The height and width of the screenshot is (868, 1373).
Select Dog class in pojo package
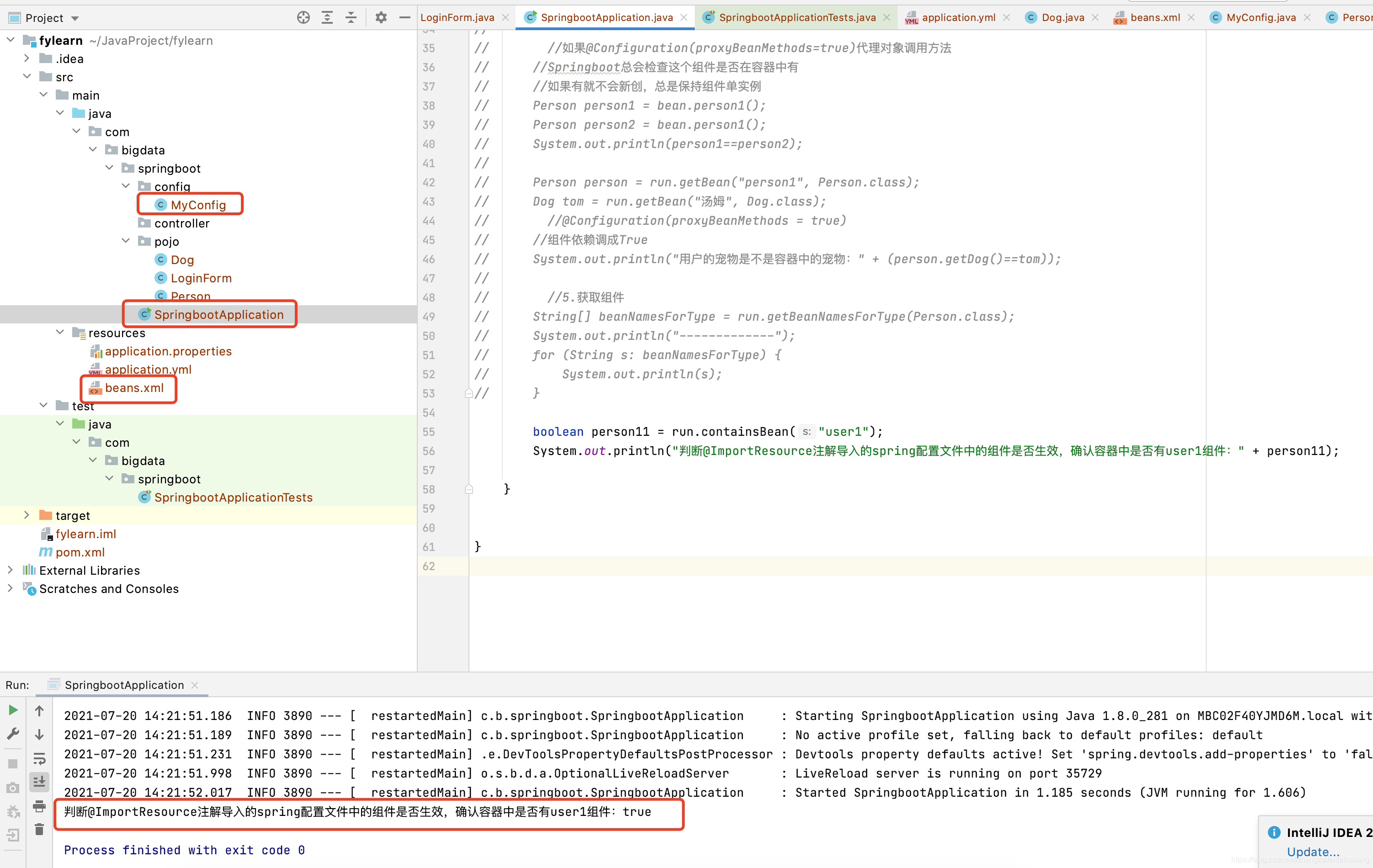tap(182, 260)
